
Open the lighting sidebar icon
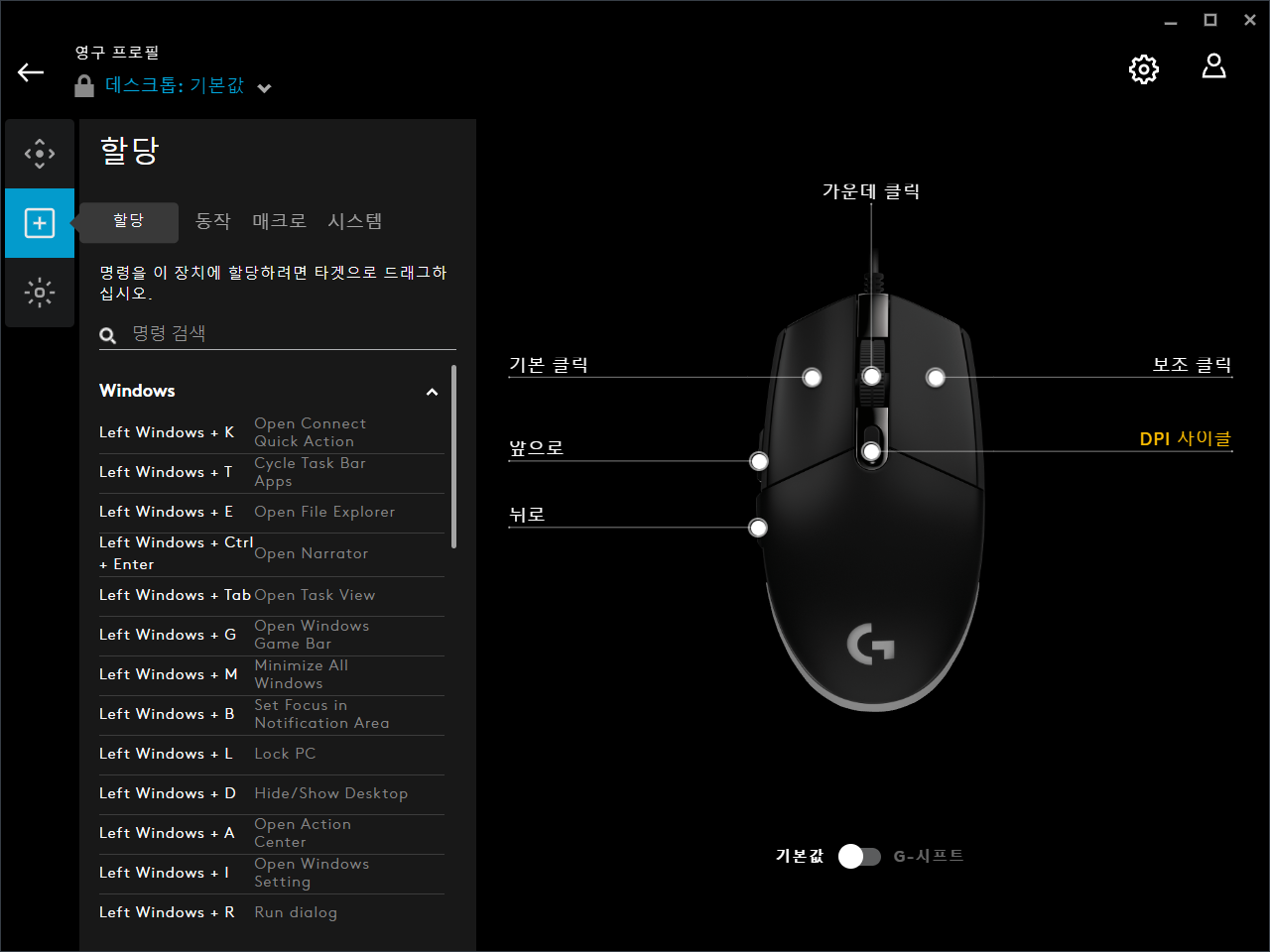tap(39, 293)
